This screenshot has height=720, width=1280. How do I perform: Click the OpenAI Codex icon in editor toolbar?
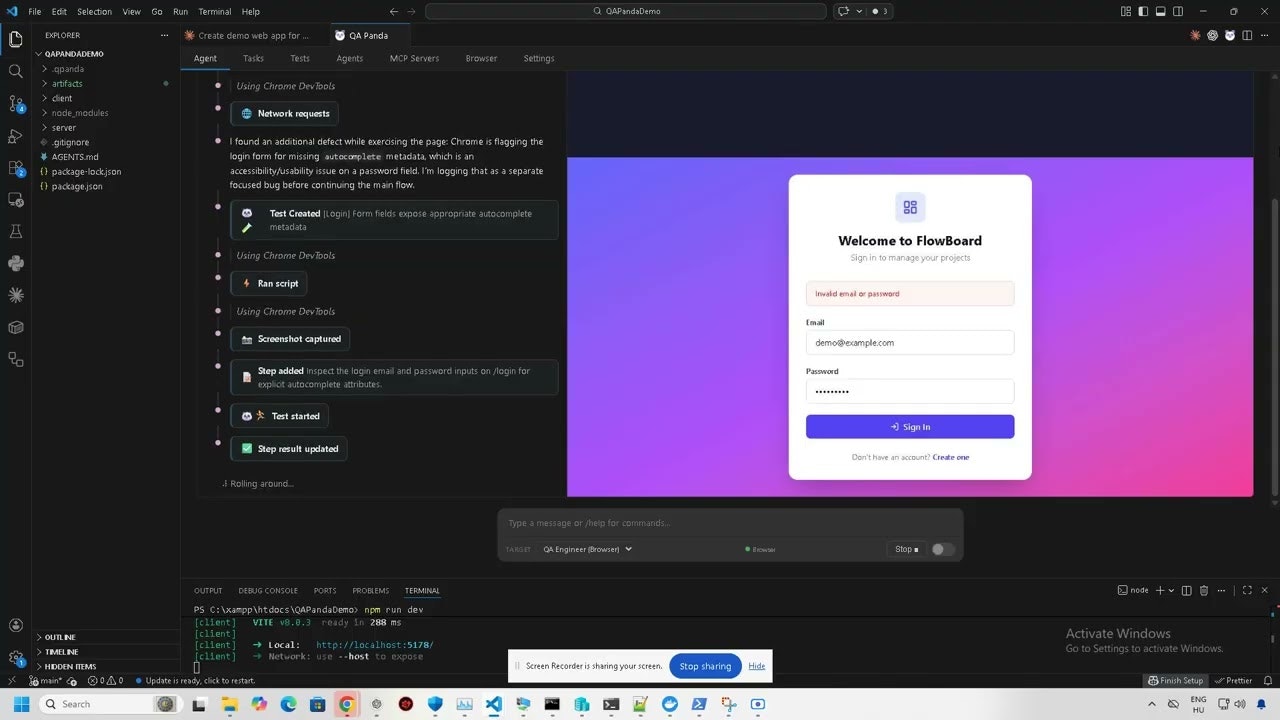point(1212,35)
